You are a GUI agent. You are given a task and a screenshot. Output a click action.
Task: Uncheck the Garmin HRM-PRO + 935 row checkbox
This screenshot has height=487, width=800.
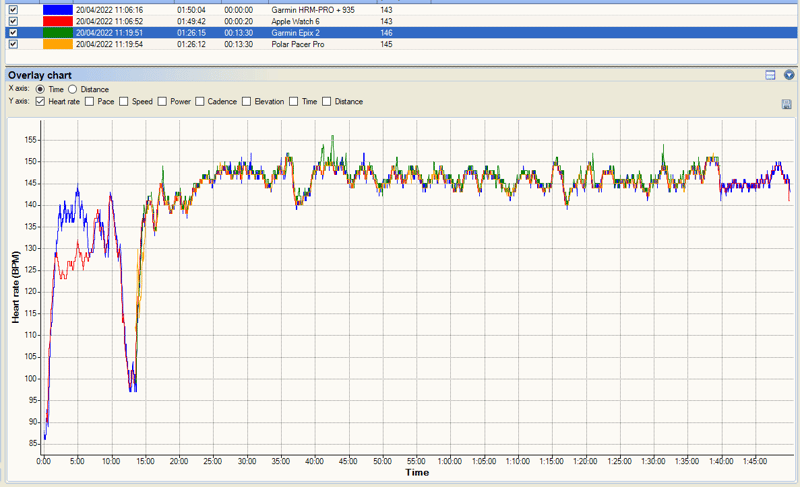pos(13,10)
